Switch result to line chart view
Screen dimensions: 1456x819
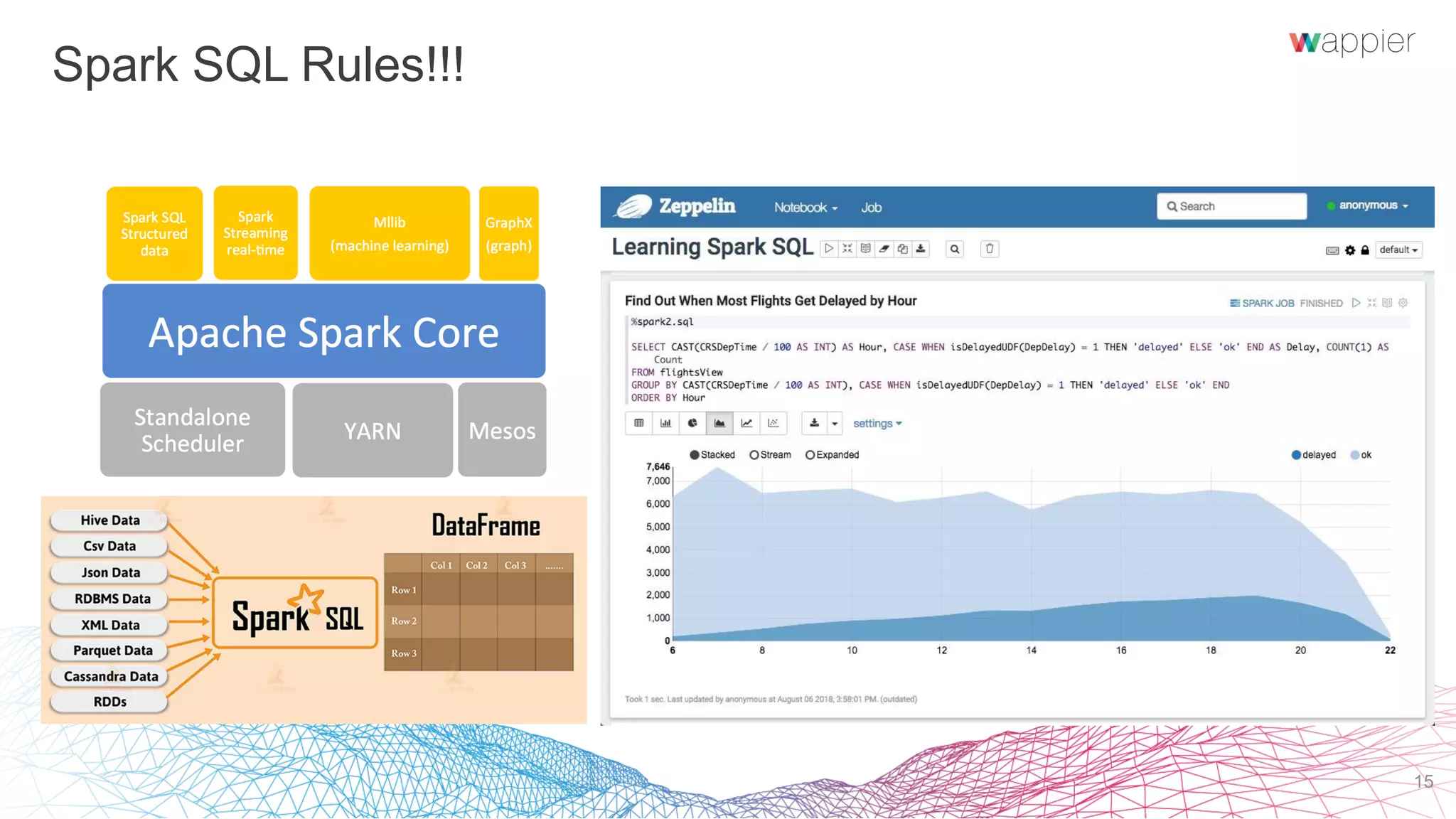tap(746, 423)
